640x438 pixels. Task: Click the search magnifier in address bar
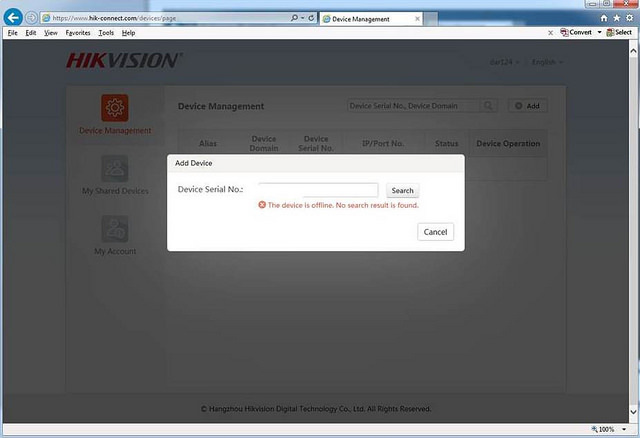coord(294,18)
